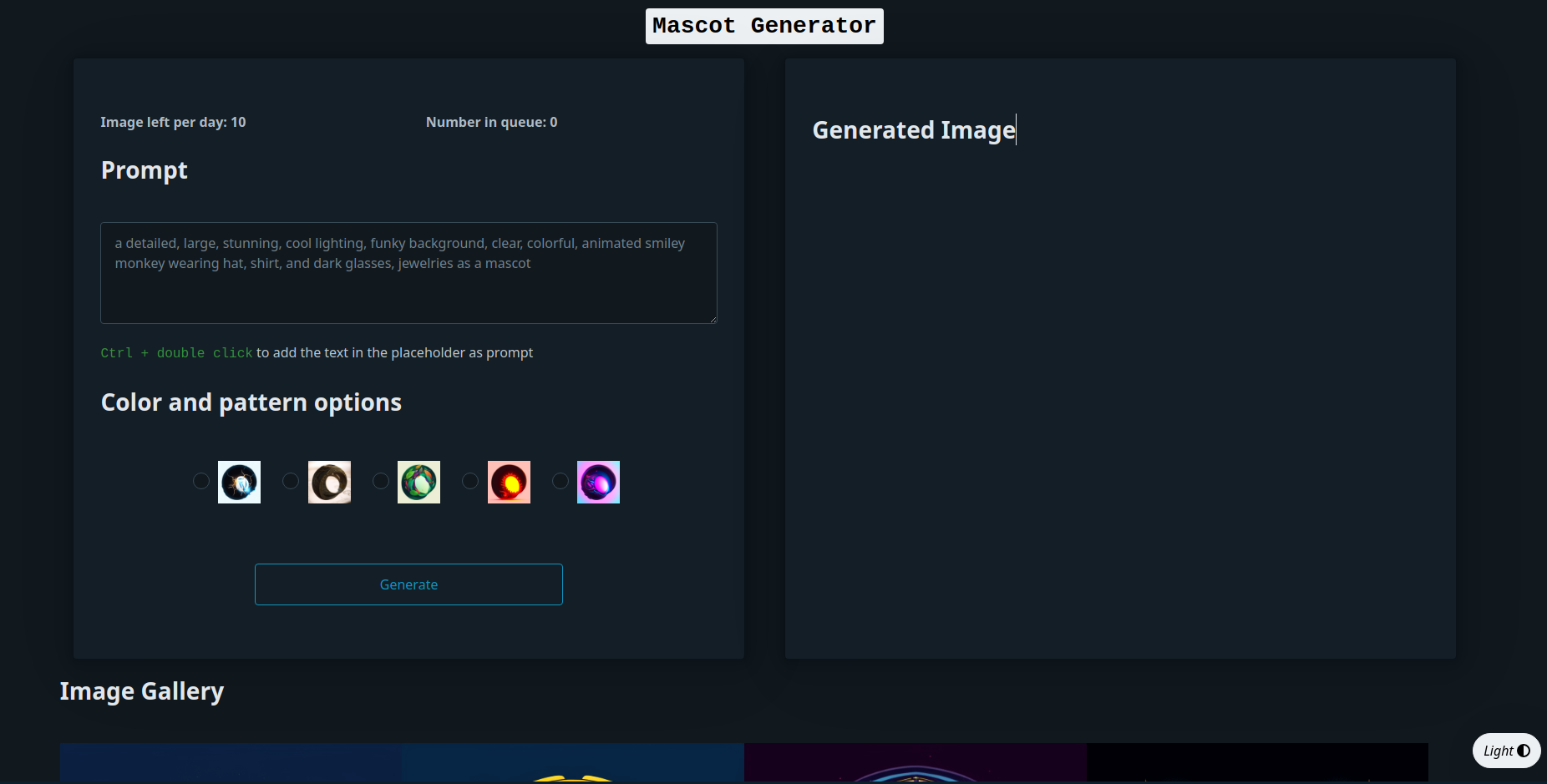This screenshot has height=784, width=1547.
Task: Click the Mascot Generator title
Action: click(764, 26)
